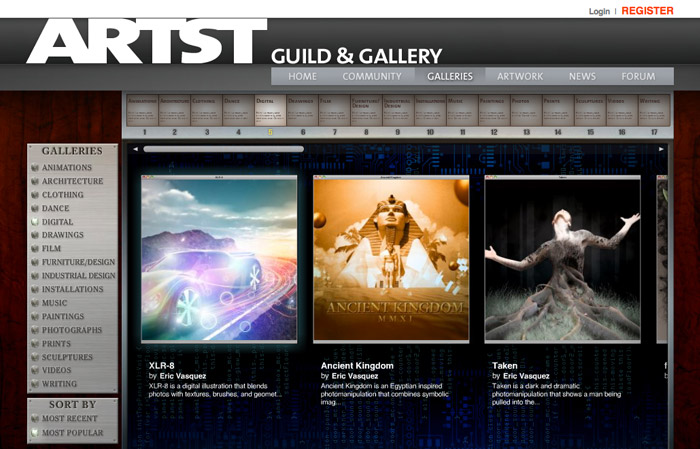Select Animations in Galleries sidebar
700x449 pixels.
67,167
